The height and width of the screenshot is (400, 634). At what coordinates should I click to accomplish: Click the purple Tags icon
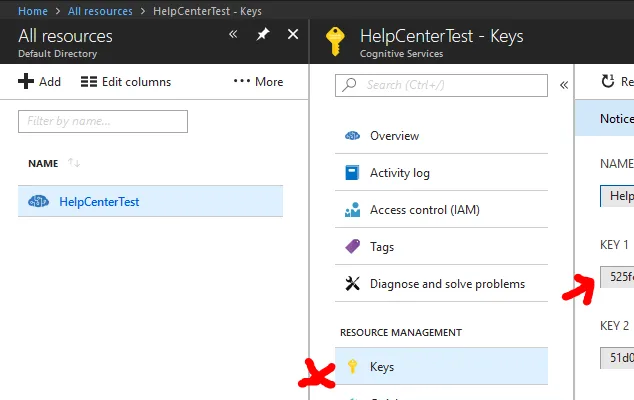[352, 246]
